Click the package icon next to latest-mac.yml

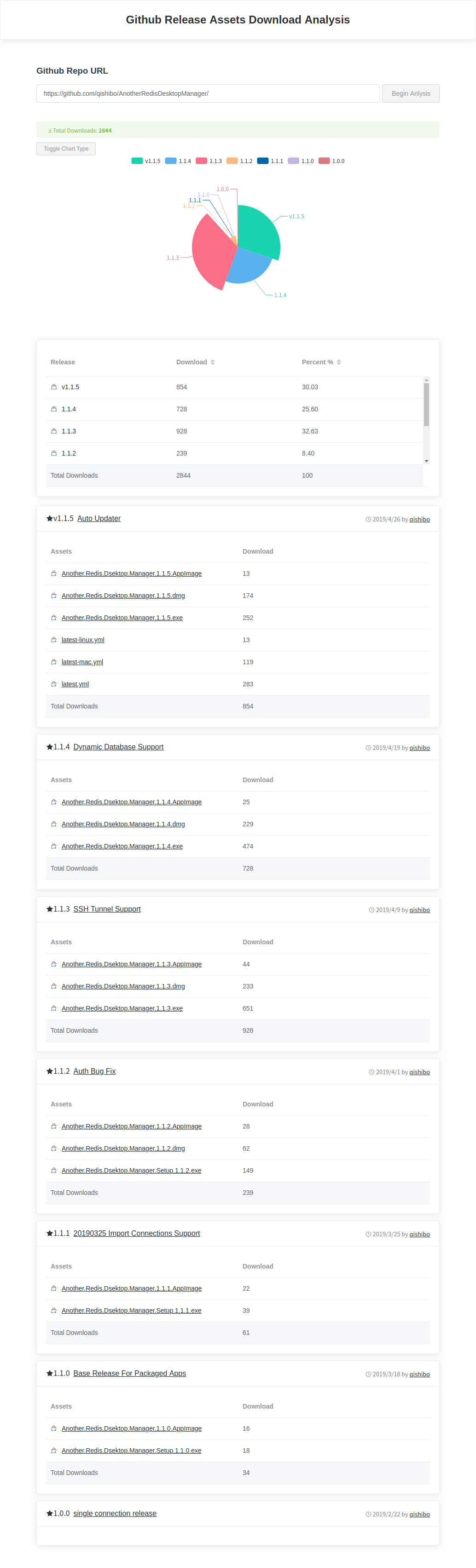[x=53, y=661]
